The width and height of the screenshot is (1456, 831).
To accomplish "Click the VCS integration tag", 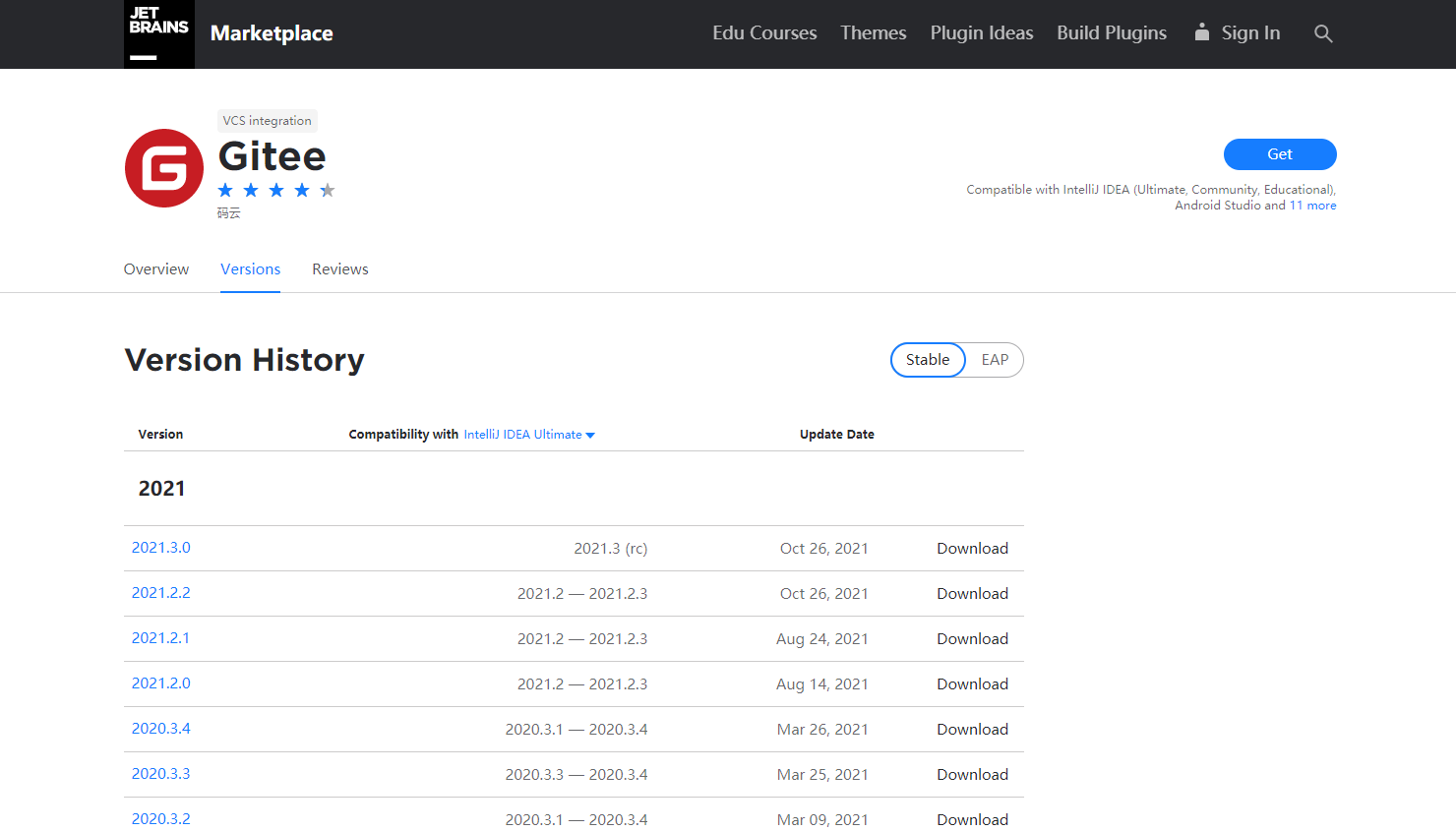I will pyautogui.click(x=267, y=121).
